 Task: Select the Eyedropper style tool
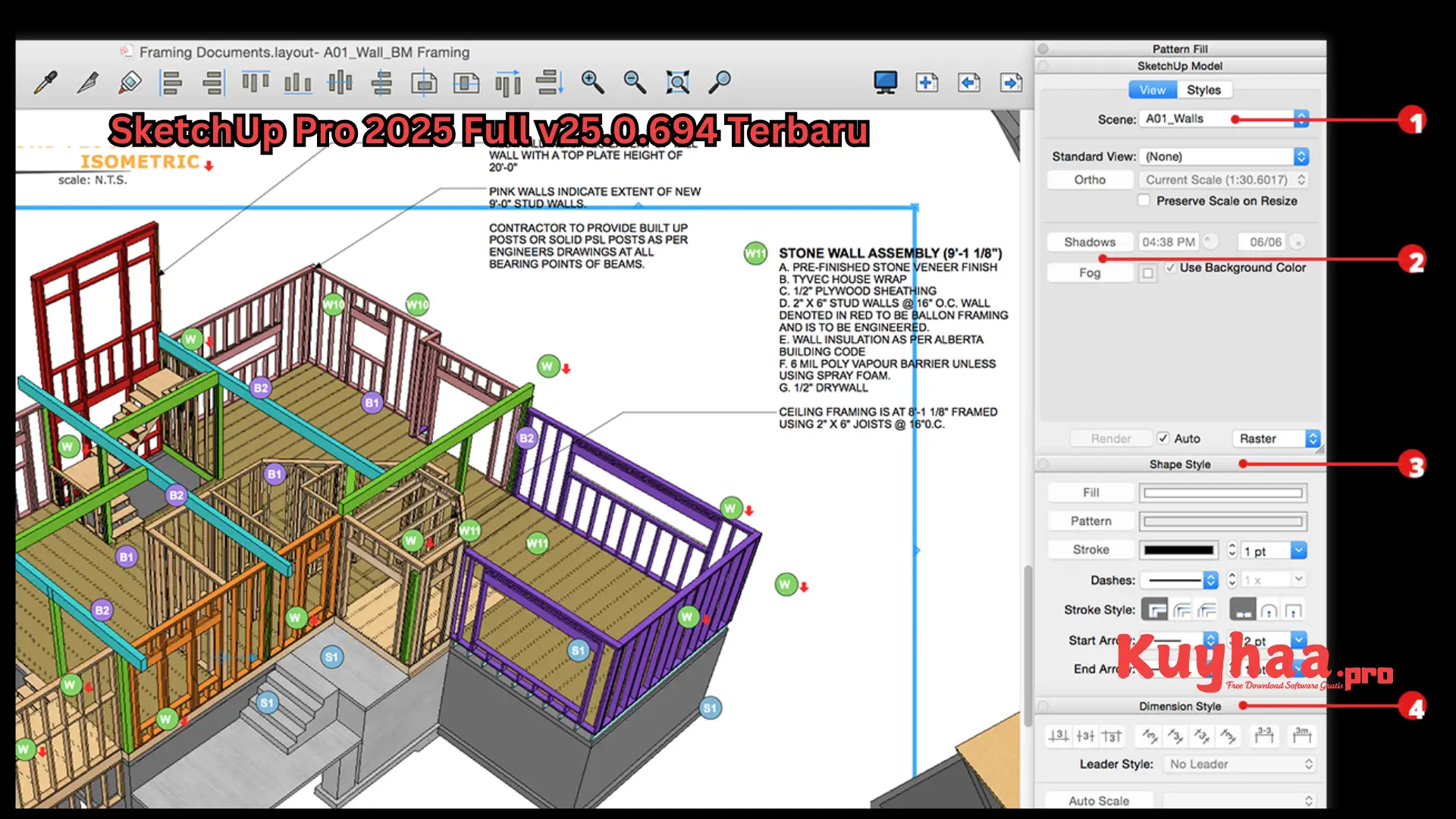coord(45,82)
